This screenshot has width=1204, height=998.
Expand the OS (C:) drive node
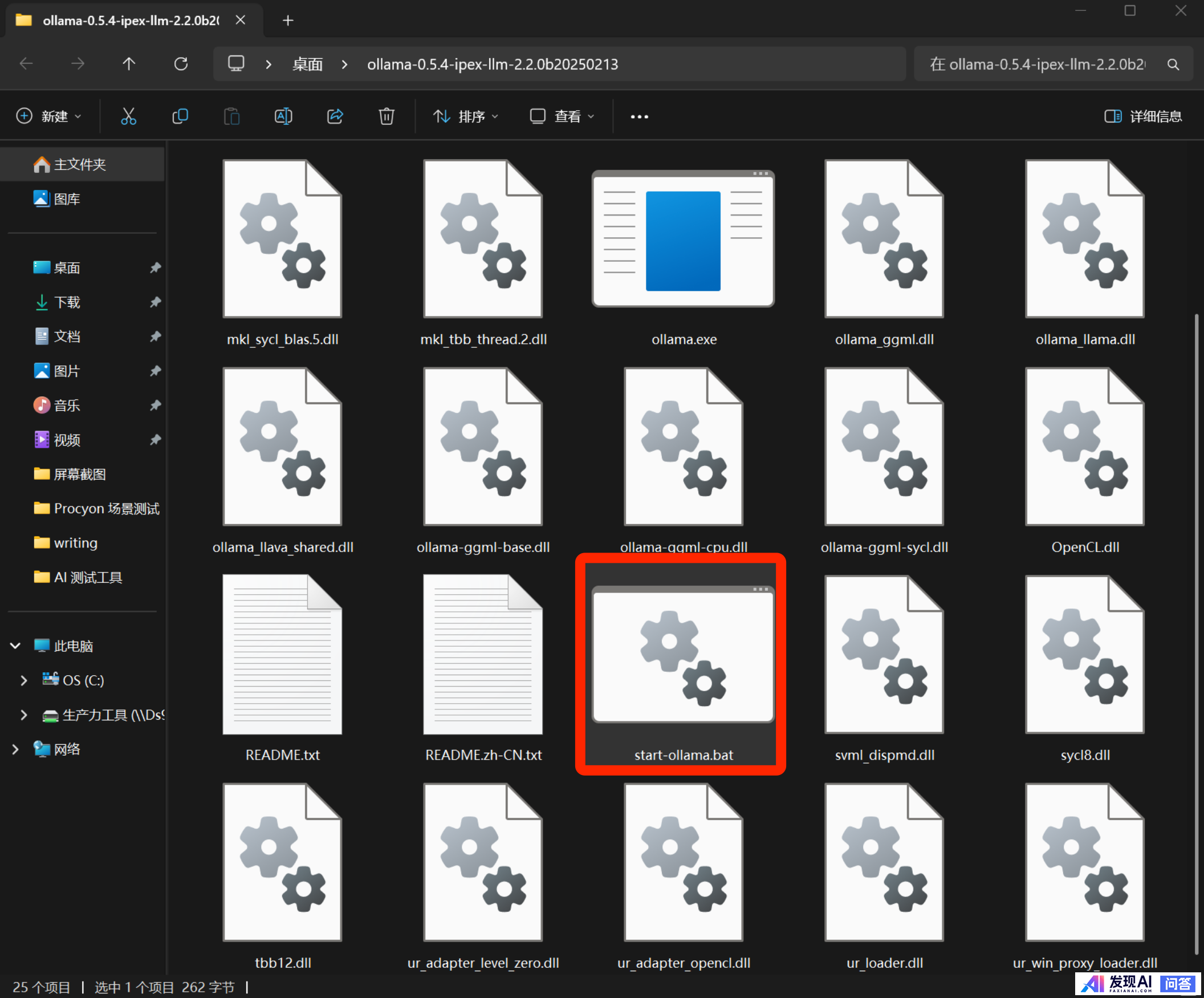(x=23, y=680)
